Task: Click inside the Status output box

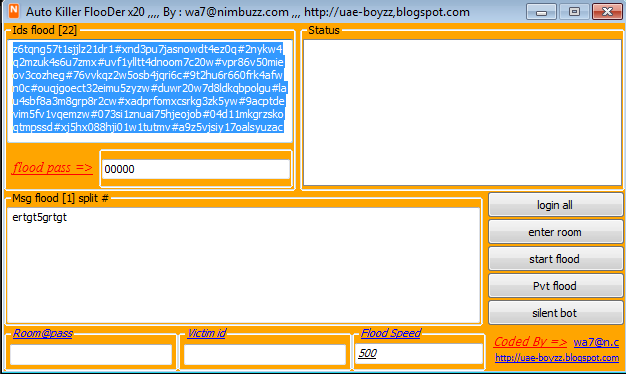Action: click(462, 112)
